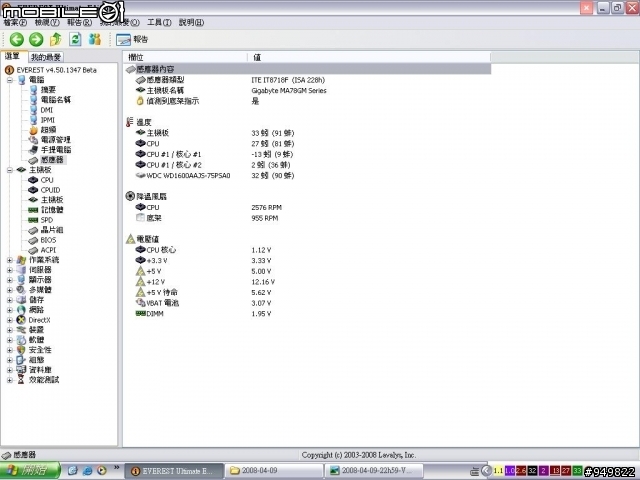Image resolution: width=640 pixels, height=480 pixels.
Task: Open the 報告 report toolbar button
Action: click(132, 39)
